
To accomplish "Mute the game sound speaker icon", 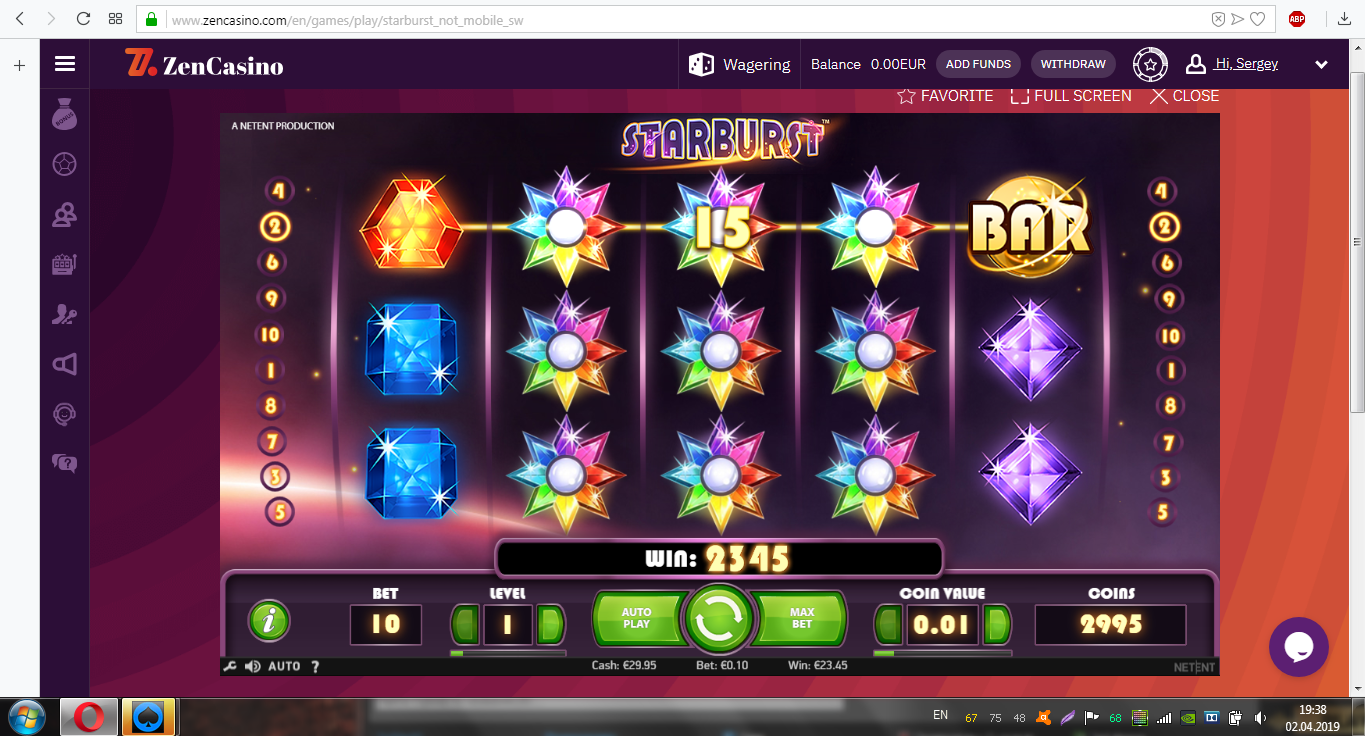I will tap(253, 666).
